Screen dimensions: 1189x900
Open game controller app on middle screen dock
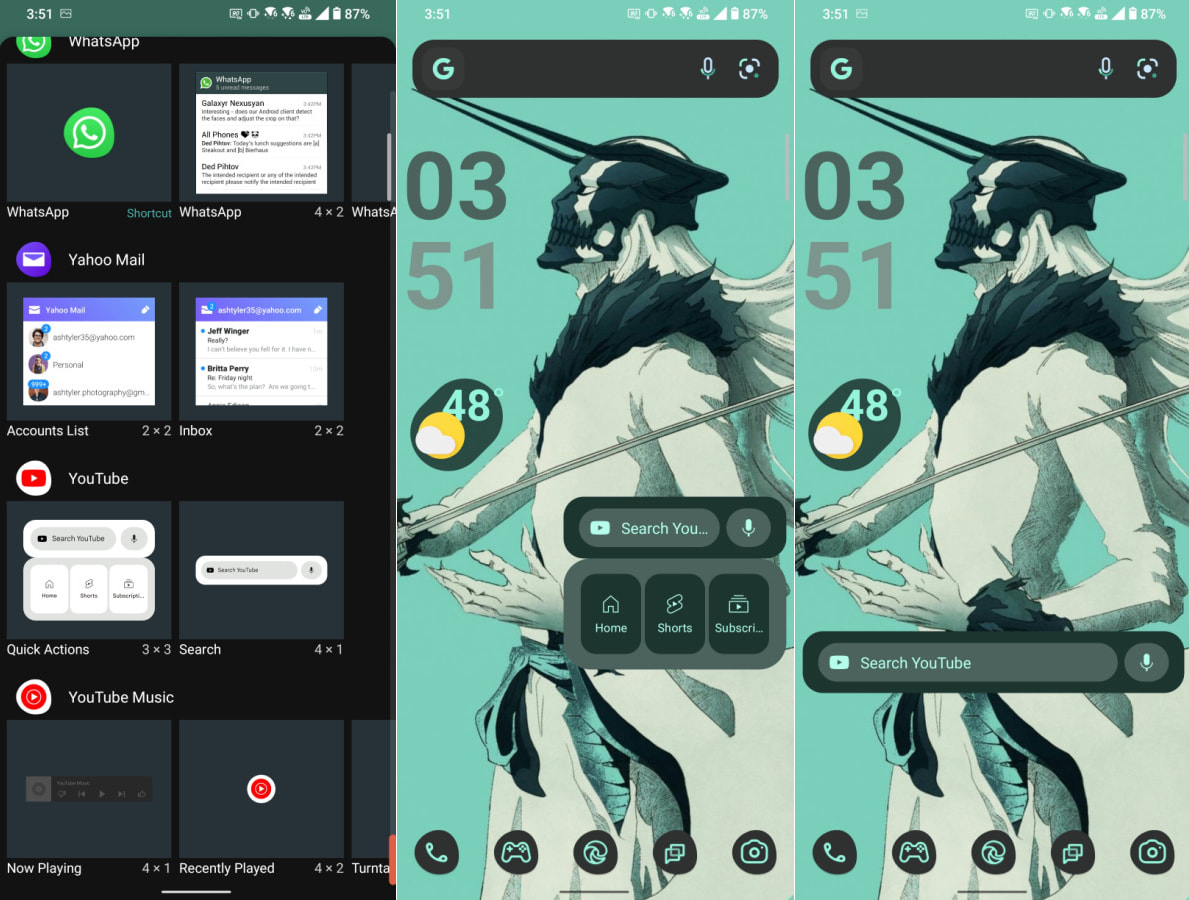[516, 852]
